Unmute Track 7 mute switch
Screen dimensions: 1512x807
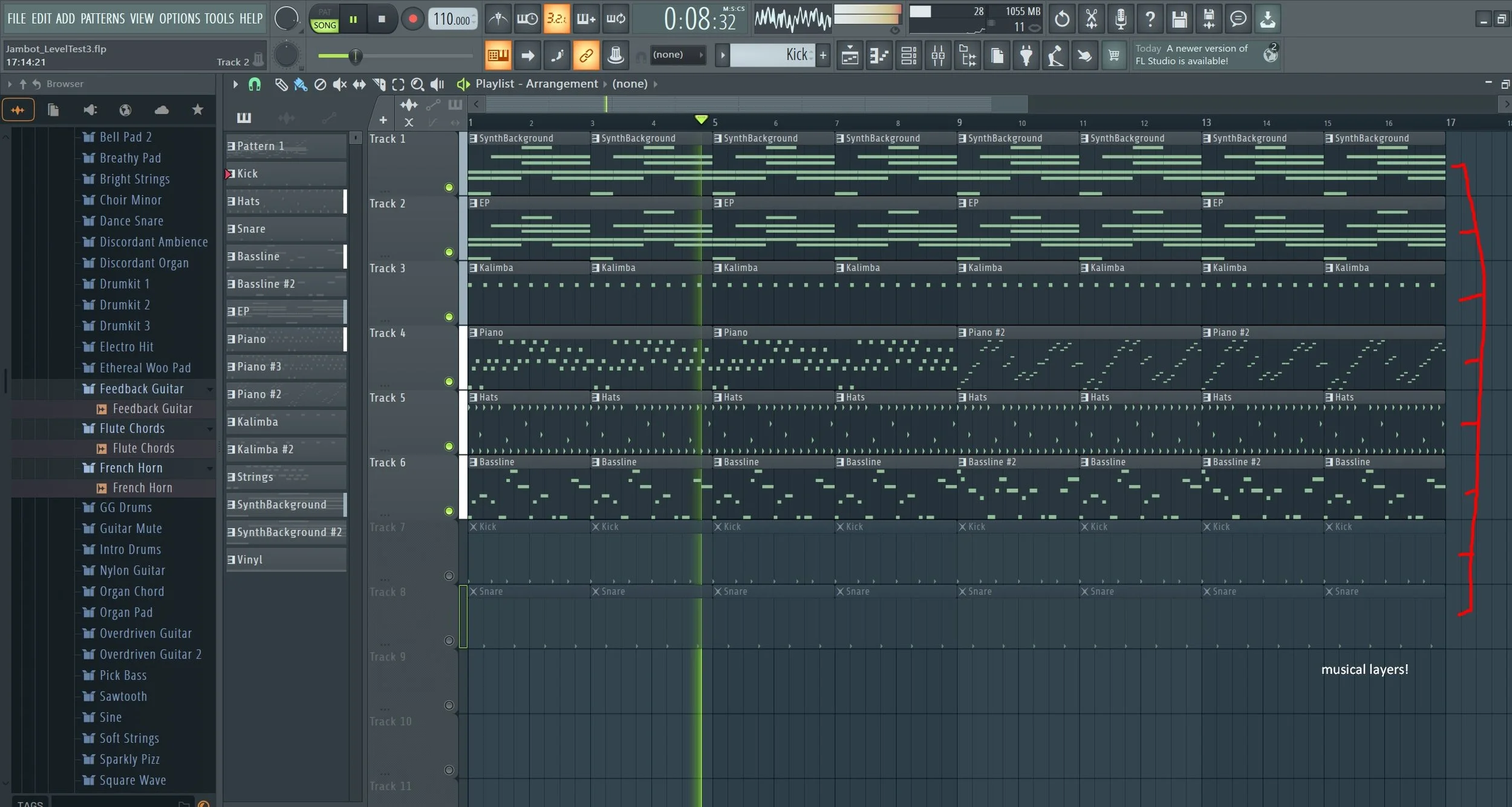click(449, 575)
